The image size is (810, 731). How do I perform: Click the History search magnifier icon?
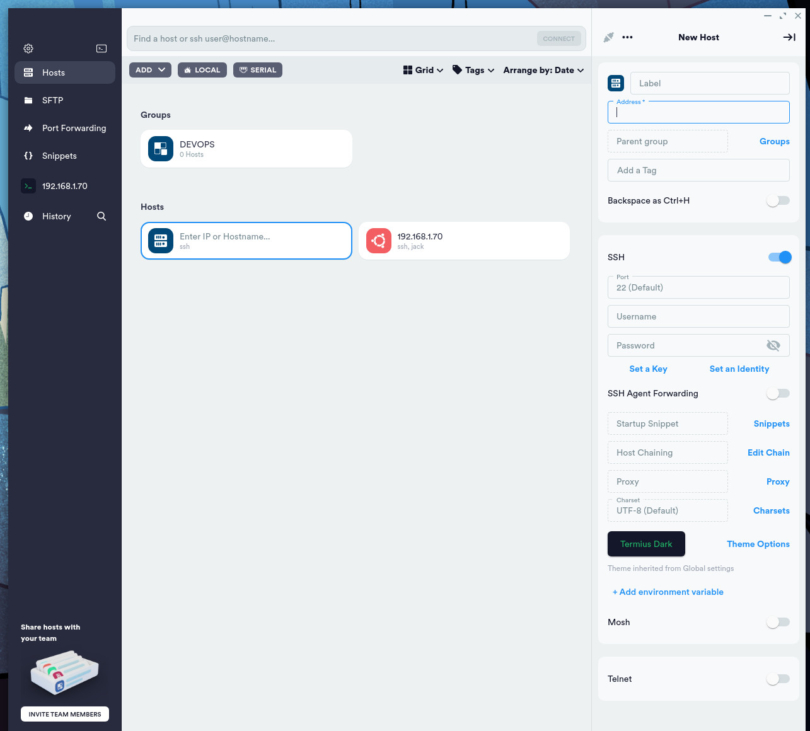coord(101,216)
